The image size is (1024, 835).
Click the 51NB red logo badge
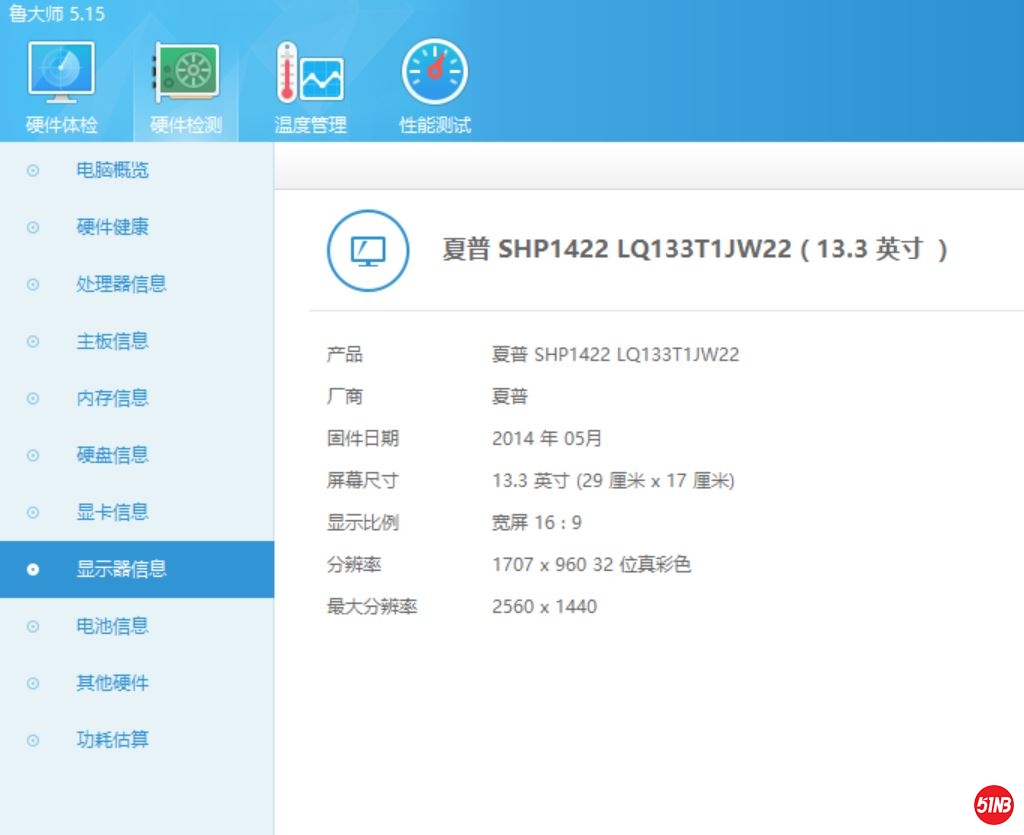(993, 804)
